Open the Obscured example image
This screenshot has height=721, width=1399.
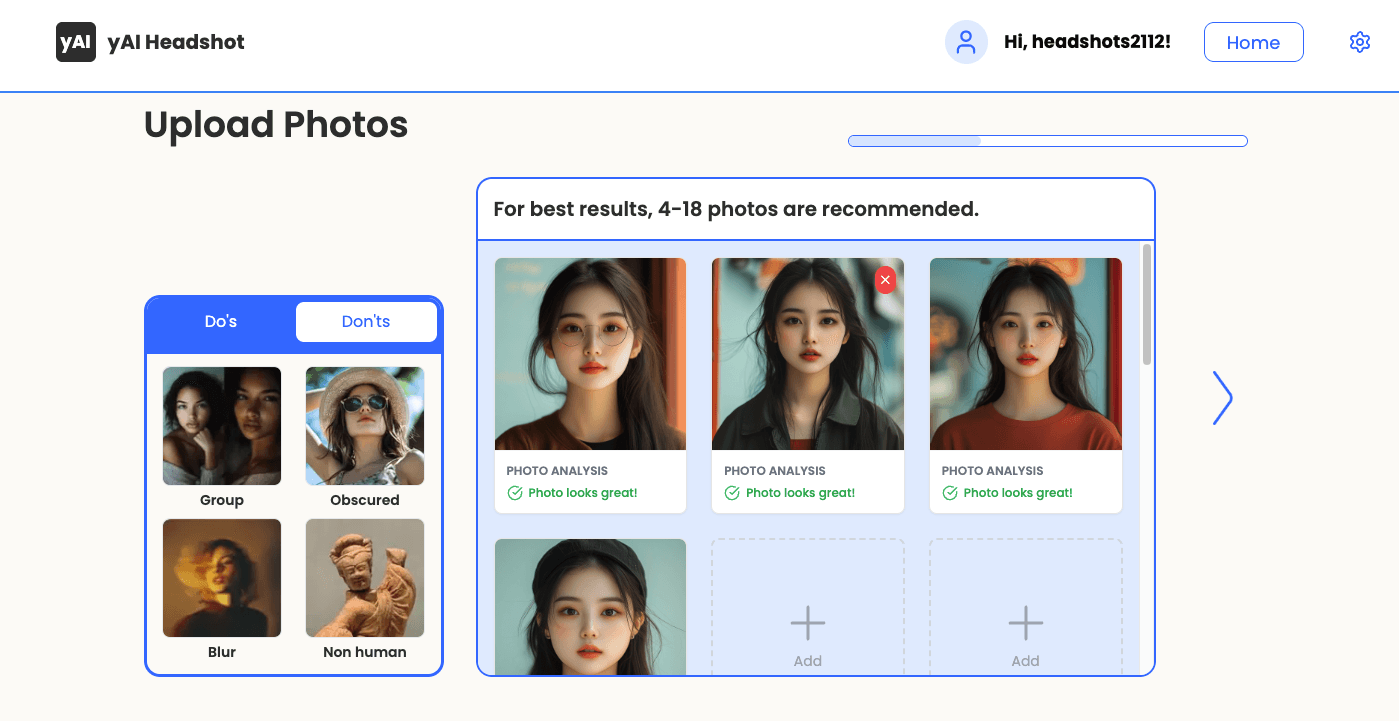365,426
